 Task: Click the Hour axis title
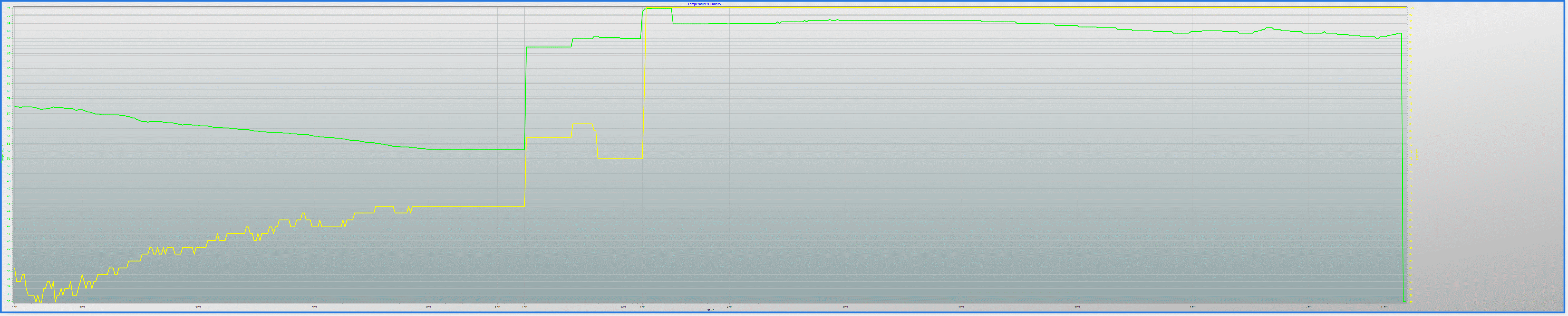[x=710, y=310]
